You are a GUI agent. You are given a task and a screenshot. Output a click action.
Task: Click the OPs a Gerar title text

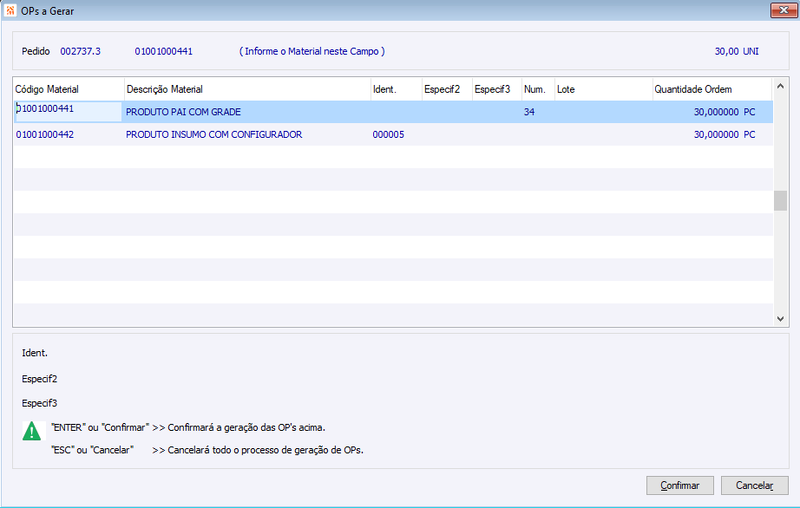click(47, 11)
